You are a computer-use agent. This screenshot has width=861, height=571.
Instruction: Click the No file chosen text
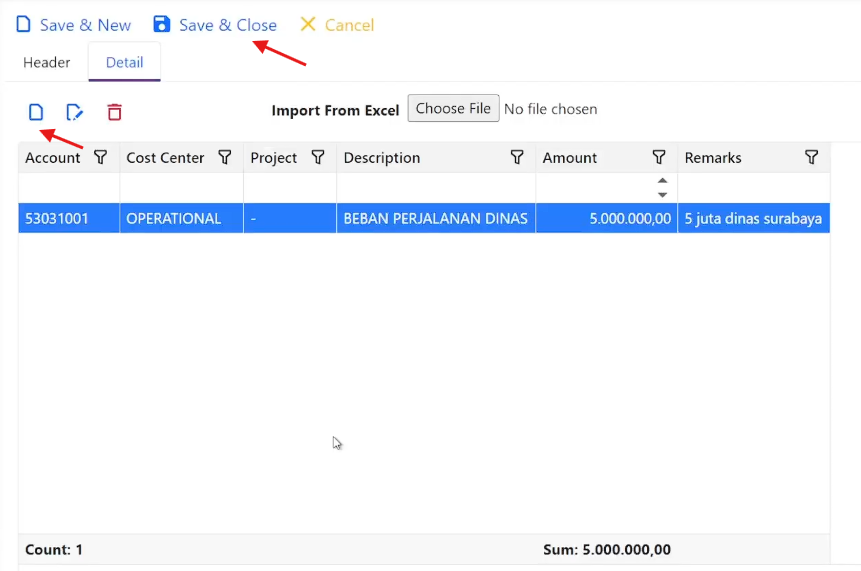pos(551,109)
